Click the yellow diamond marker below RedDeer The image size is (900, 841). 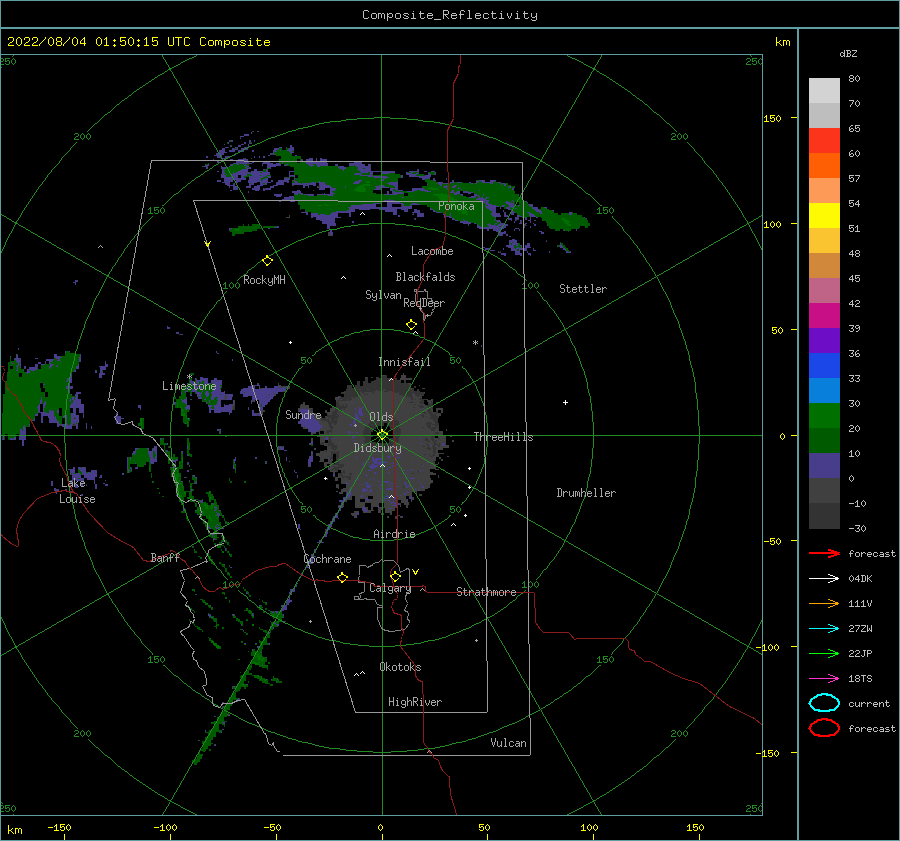tap(412, 325)
